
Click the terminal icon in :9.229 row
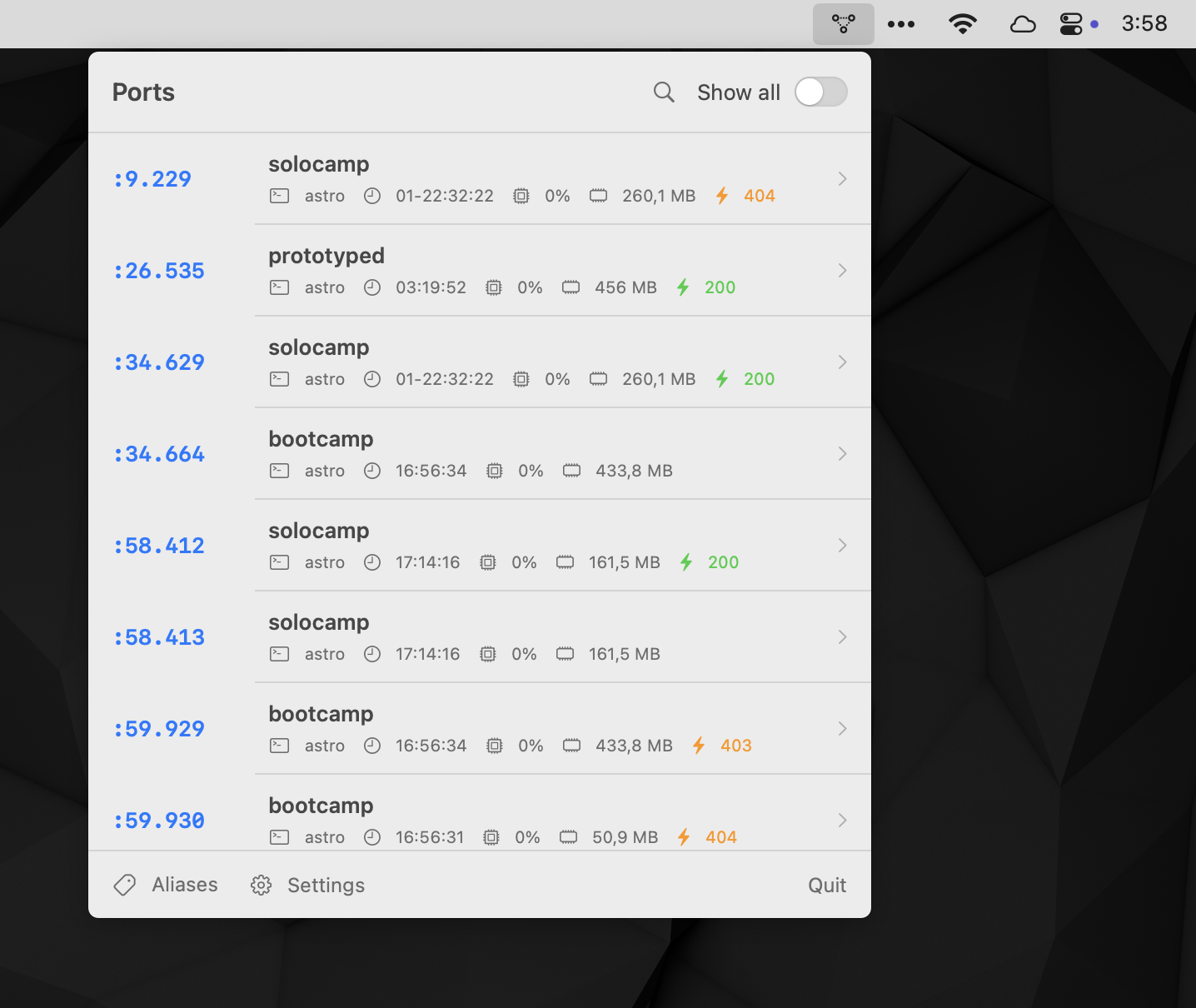point(280,196)
